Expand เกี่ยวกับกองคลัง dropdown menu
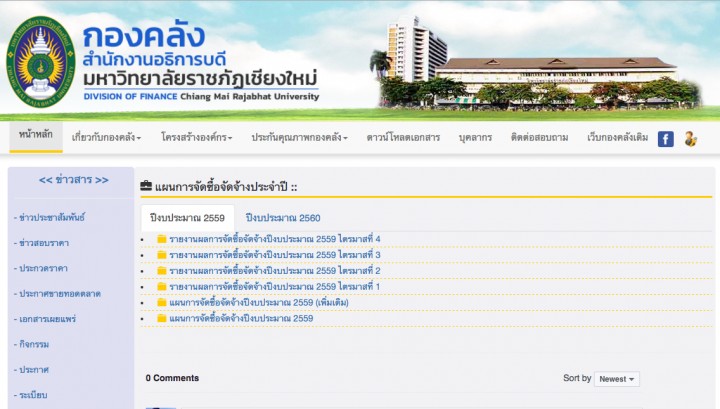 pyautogui.click(x=106, y=137)
